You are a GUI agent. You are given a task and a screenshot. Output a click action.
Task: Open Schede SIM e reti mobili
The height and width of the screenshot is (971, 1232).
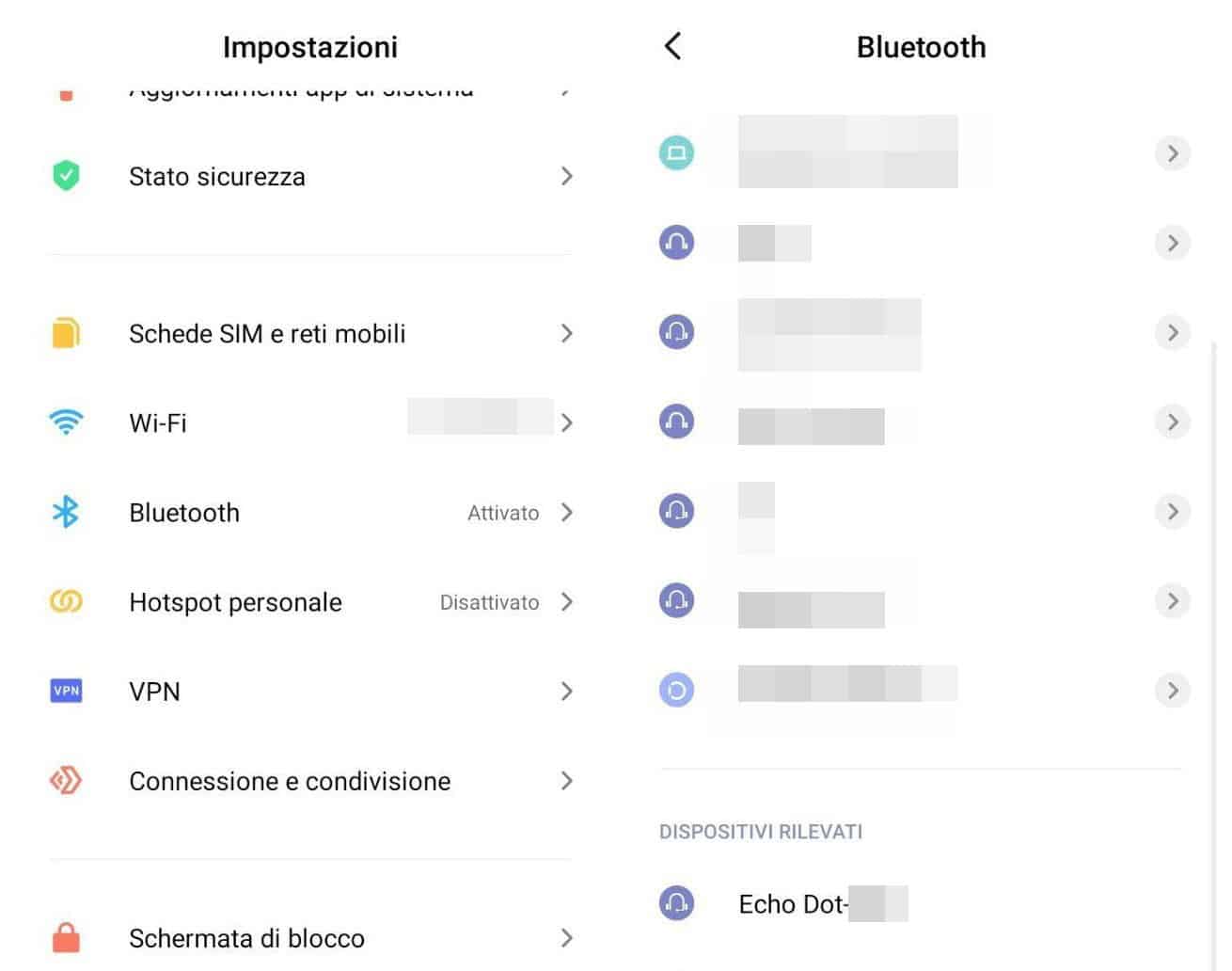[x=267, y=334]
